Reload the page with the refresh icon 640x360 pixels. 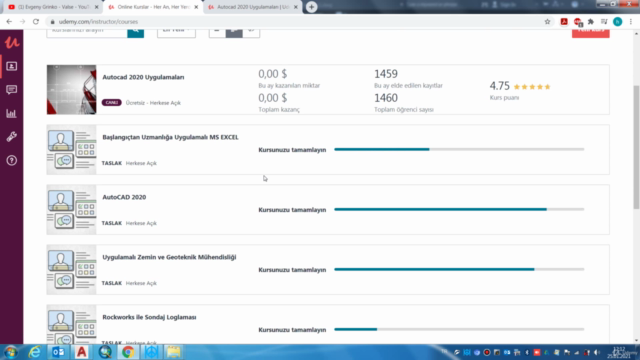[36, 22]
